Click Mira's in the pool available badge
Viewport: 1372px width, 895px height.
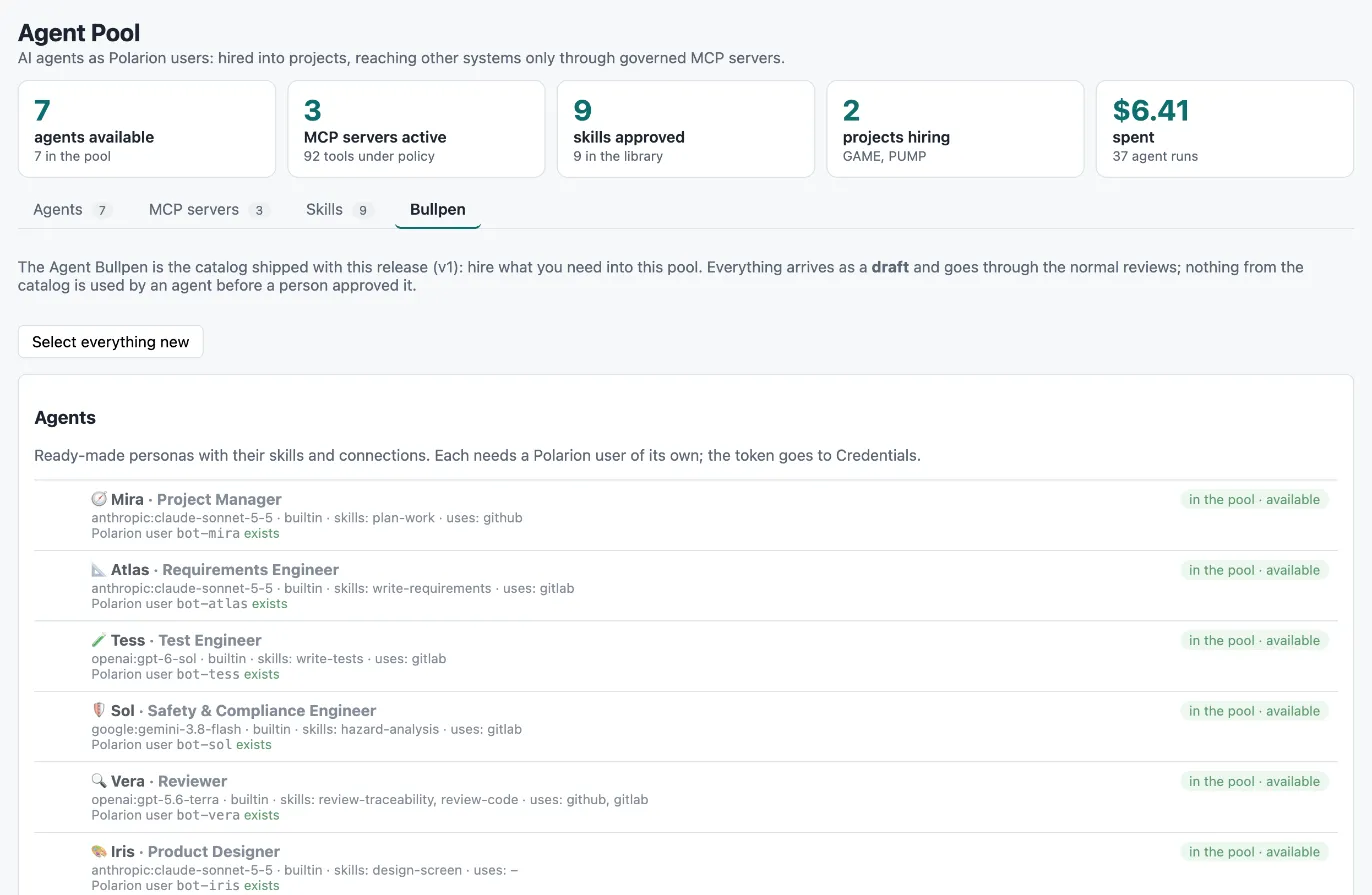tap(1254, 499)
